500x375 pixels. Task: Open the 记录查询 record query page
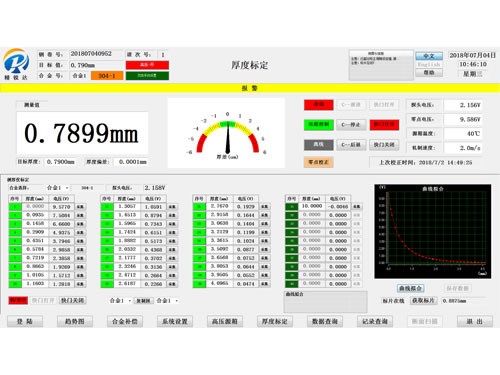coord(375,321)
